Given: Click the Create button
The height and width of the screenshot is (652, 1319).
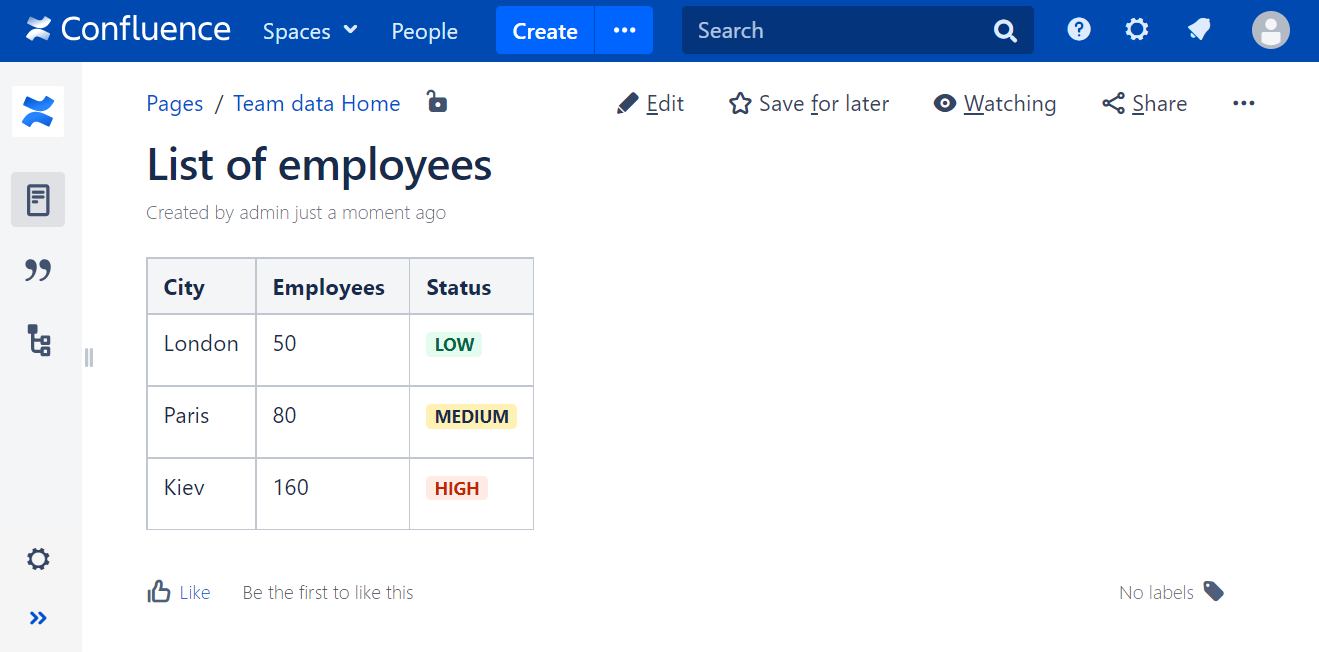Looking at the screenshot, I should (x=545, y=31).
